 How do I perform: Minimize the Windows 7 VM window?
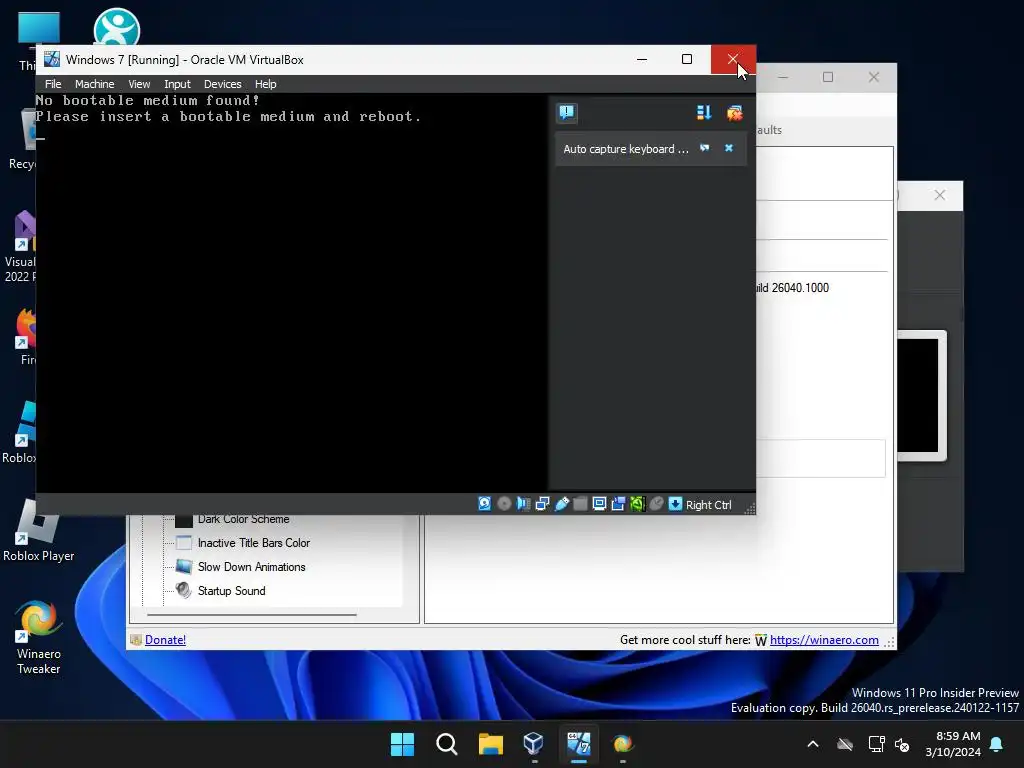642,59
